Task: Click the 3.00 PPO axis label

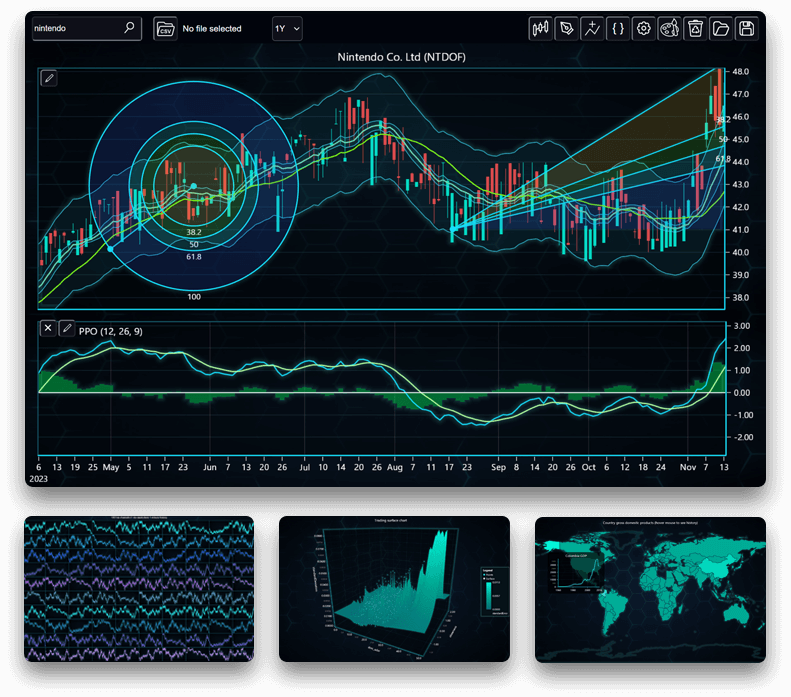Action: [x=742, y=326]
